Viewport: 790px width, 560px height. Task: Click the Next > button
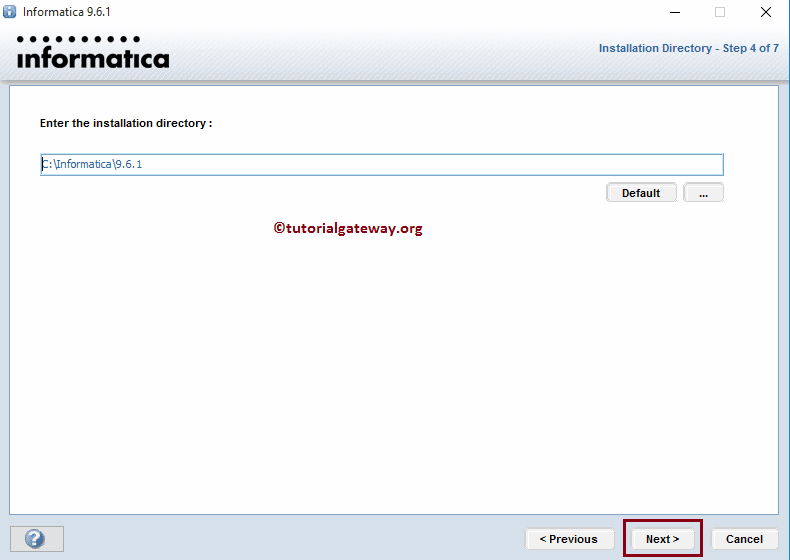point(663,539)
